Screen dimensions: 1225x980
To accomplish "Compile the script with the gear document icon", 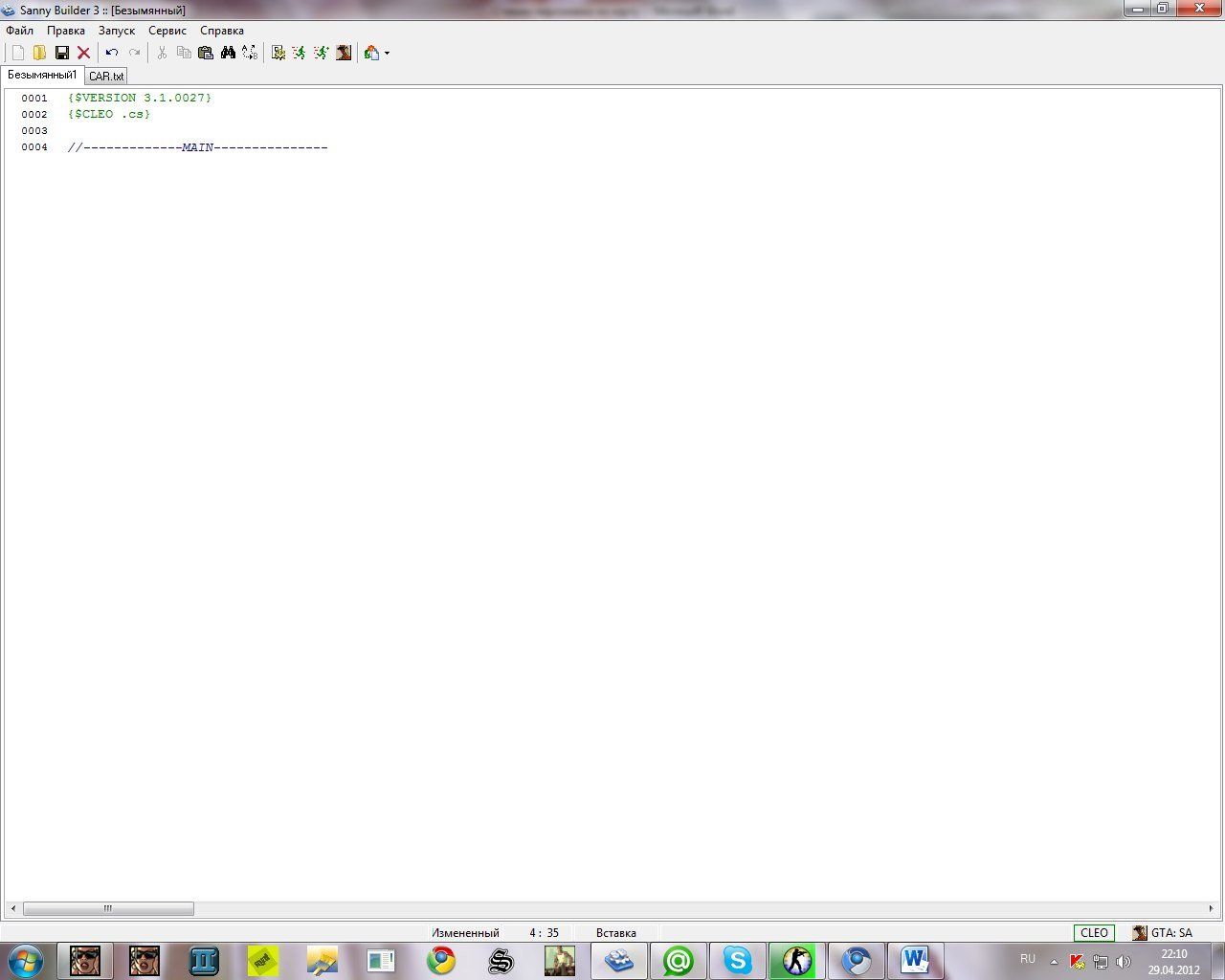I will pos(278,53).
